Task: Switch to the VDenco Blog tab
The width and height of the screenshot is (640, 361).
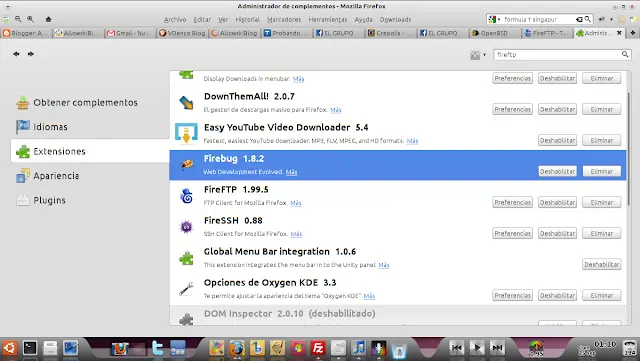Action: pos(182,33)
